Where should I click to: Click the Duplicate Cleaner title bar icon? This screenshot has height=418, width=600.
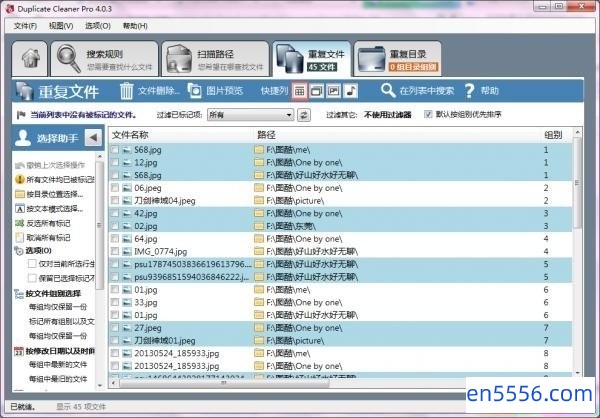point(10,8)
